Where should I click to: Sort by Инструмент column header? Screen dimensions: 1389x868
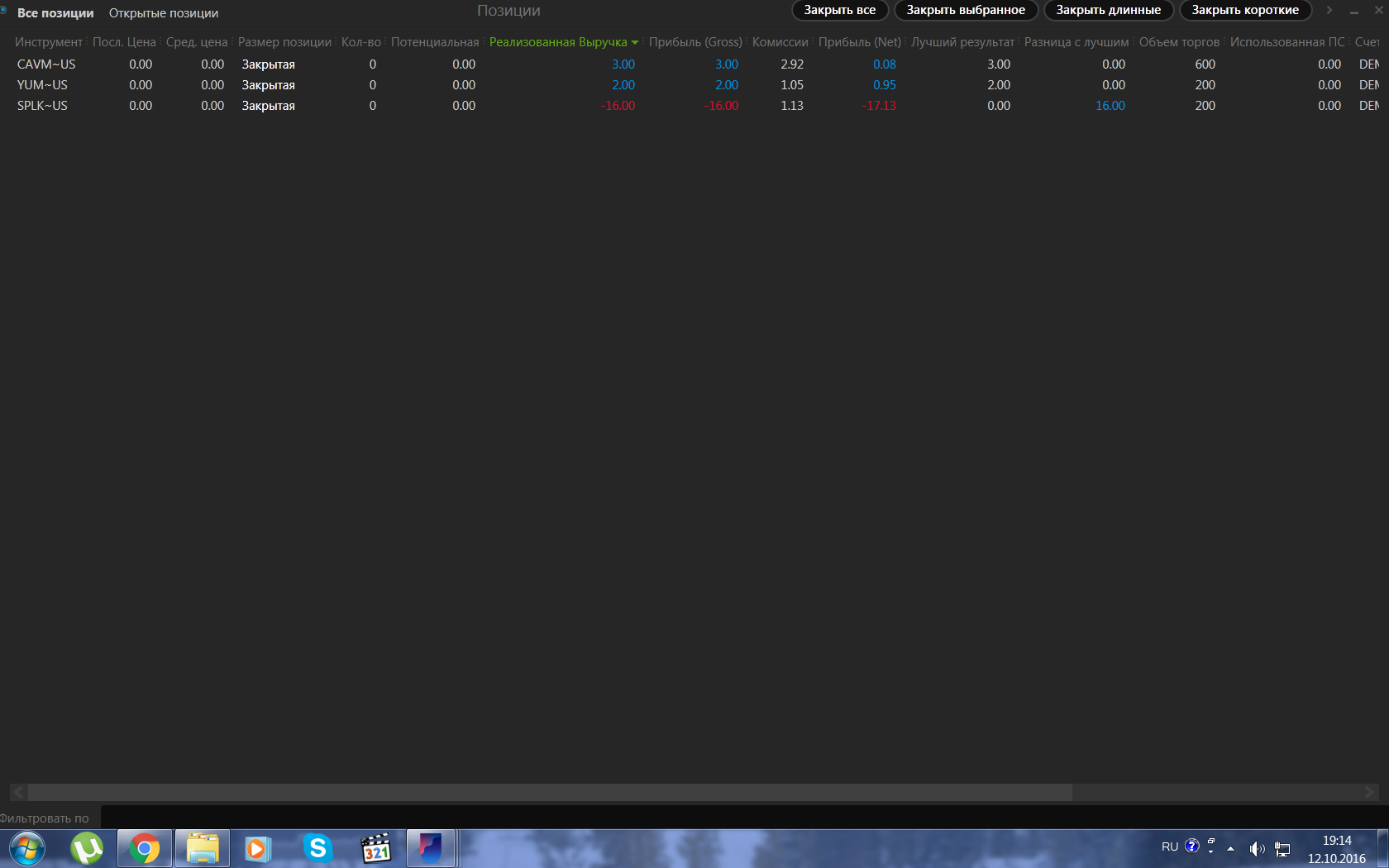coord(49,42)
